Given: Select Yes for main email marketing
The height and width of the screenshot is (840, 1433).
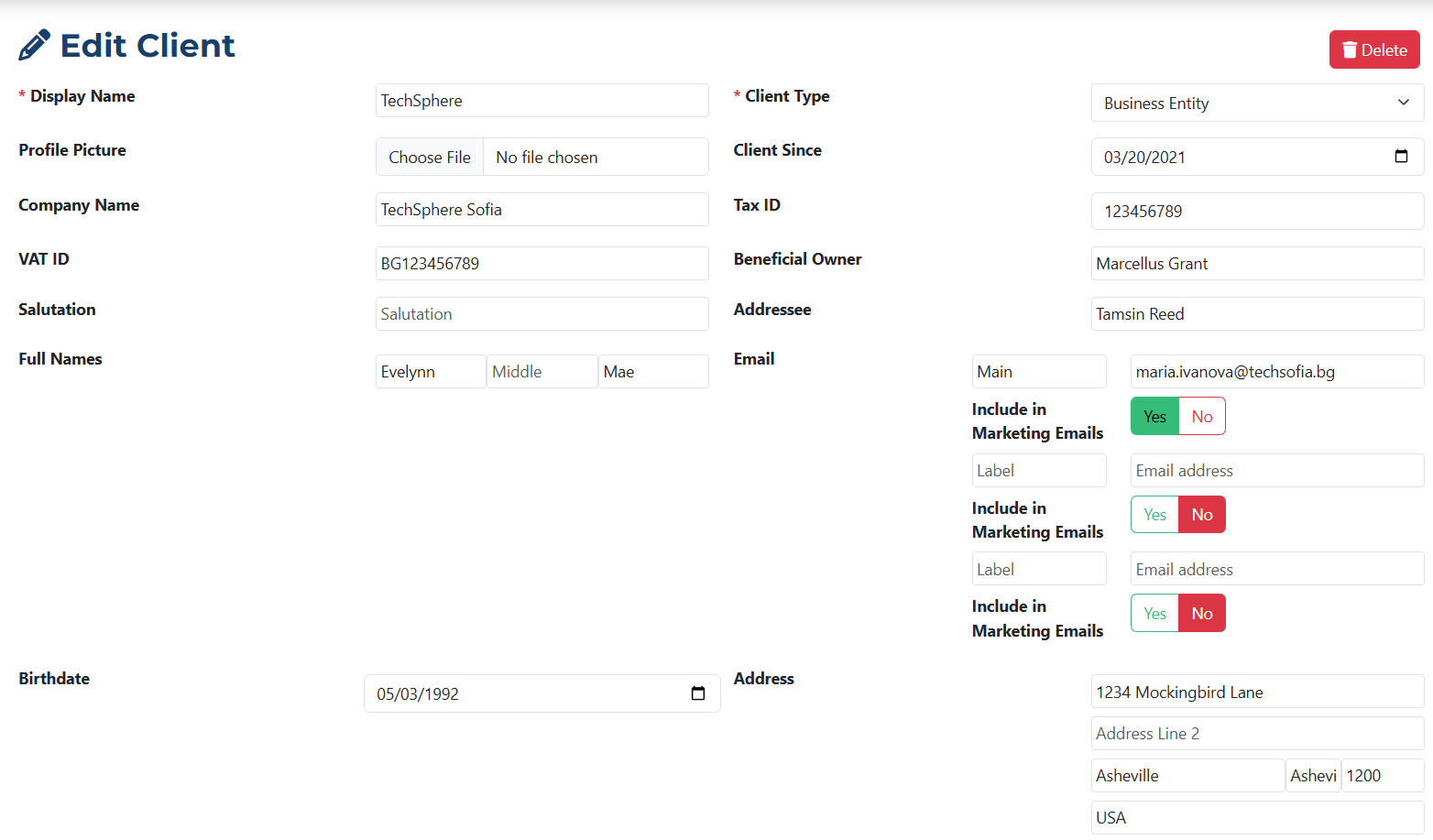Looking at the screenshot, I should [1154, 417].
